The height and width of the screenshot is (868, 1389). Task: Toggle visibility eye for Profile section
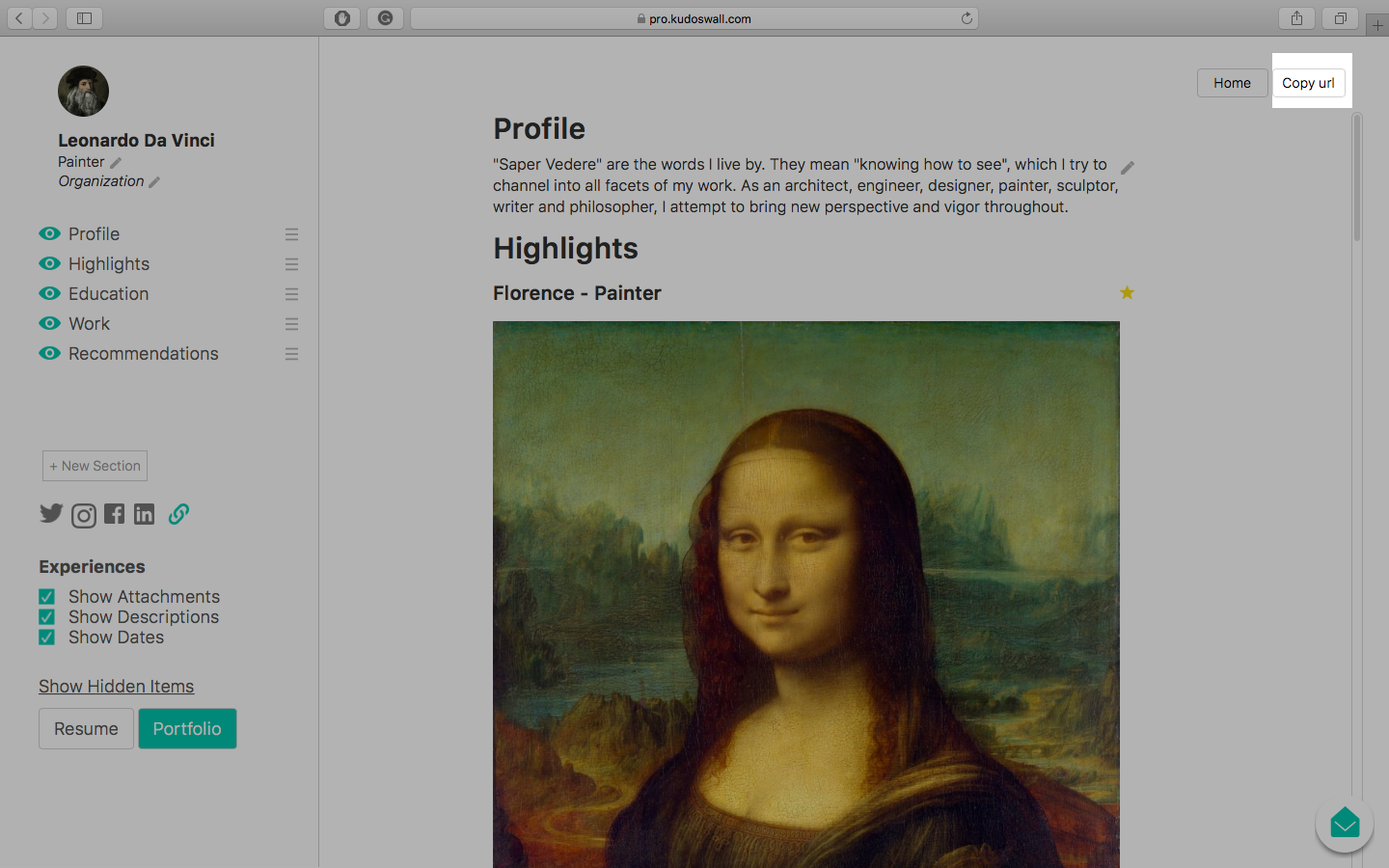pos(49,233)
